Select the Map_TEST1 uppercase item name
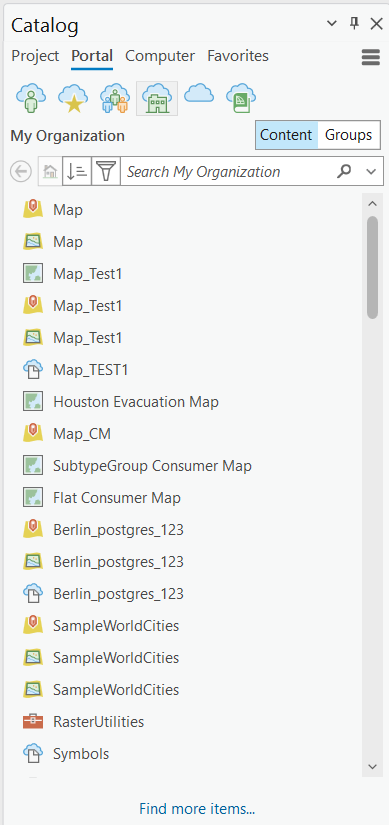 point(91,370)
